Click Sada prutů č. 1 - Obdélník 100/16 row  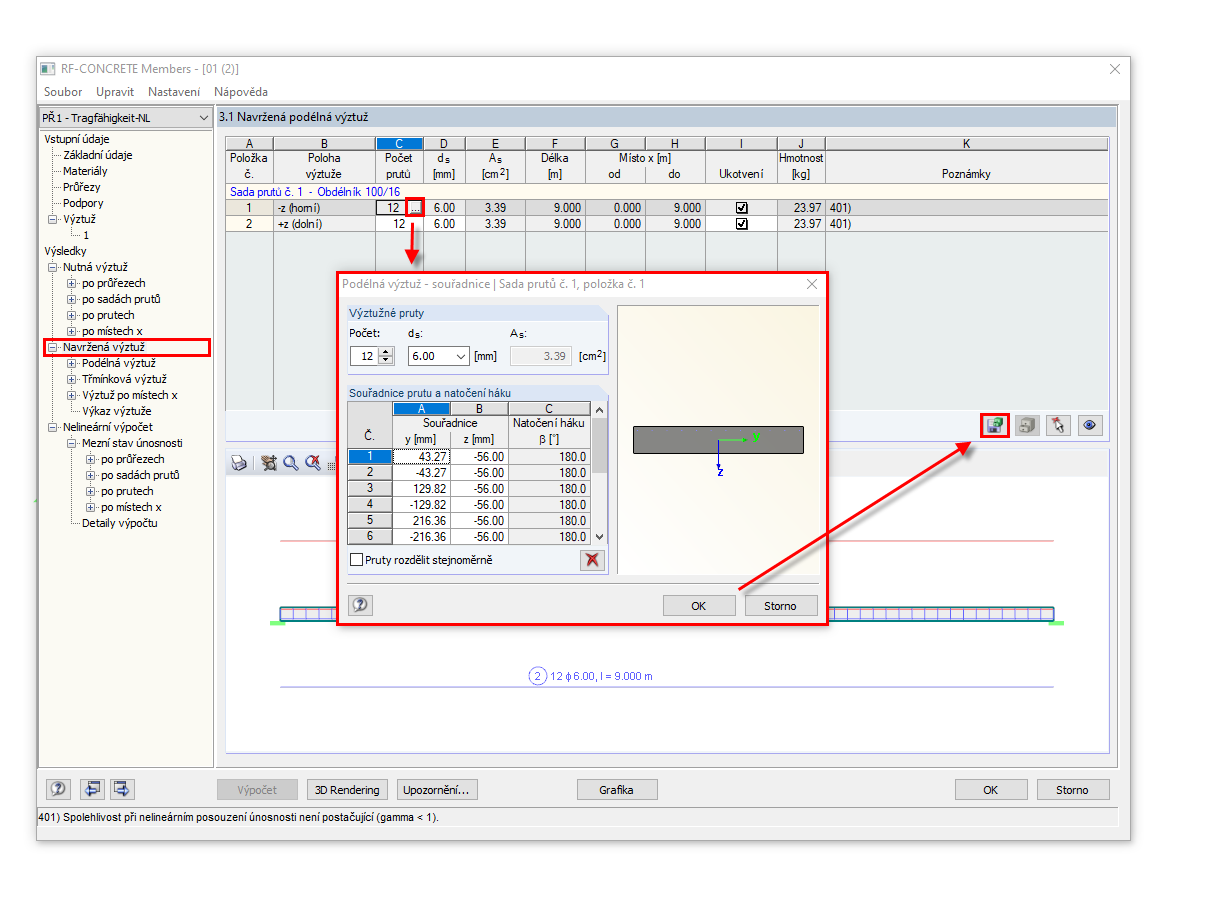tap(667, 191)
